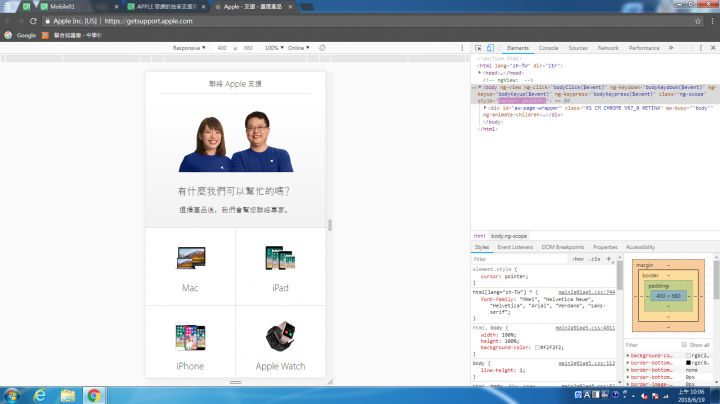Open the Event Listeners pane tab
This screenshot has height=404, width=720.
pos(515,247)
